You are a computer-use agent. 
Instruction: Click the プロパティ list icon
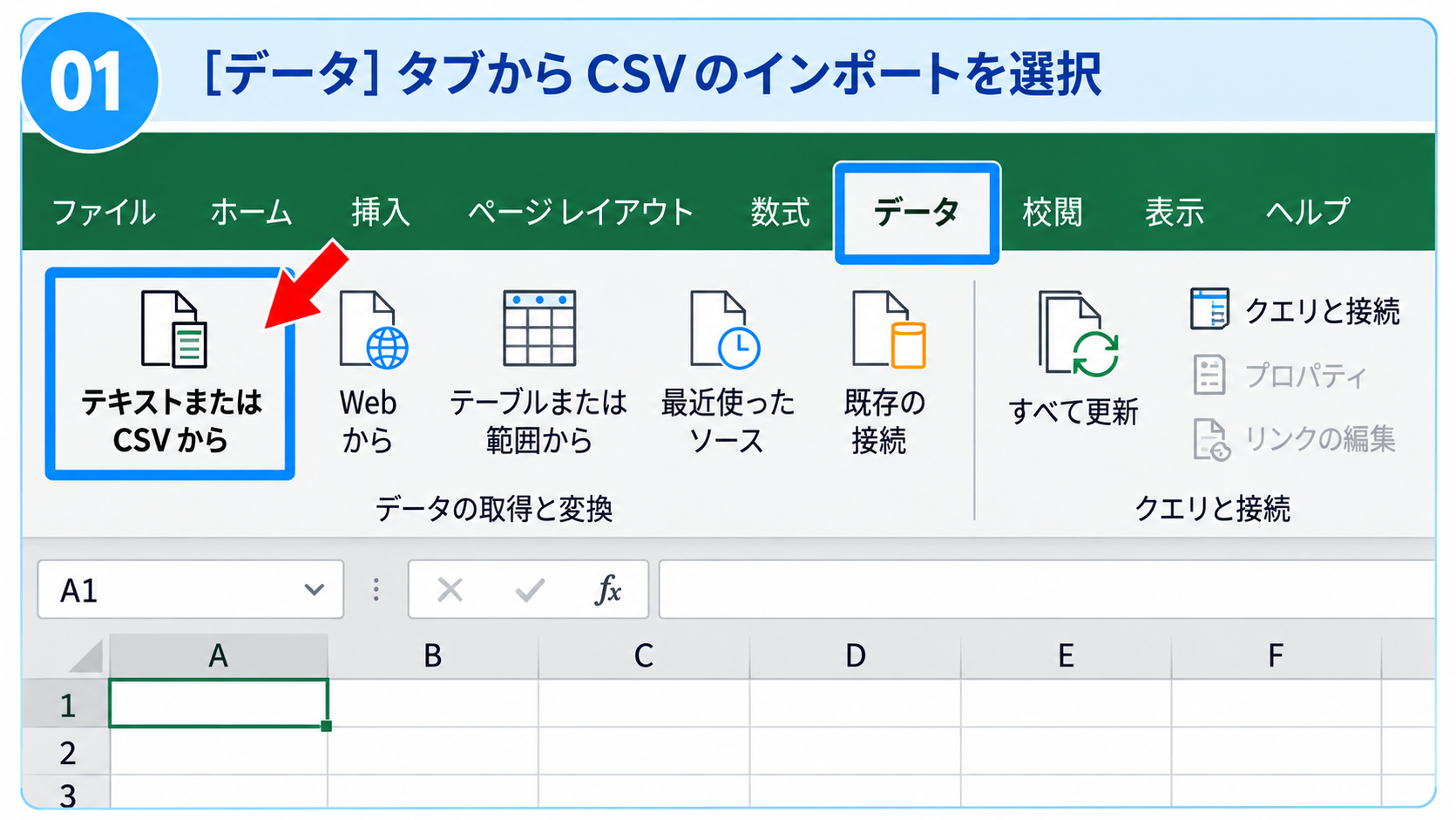[1209, 375]
